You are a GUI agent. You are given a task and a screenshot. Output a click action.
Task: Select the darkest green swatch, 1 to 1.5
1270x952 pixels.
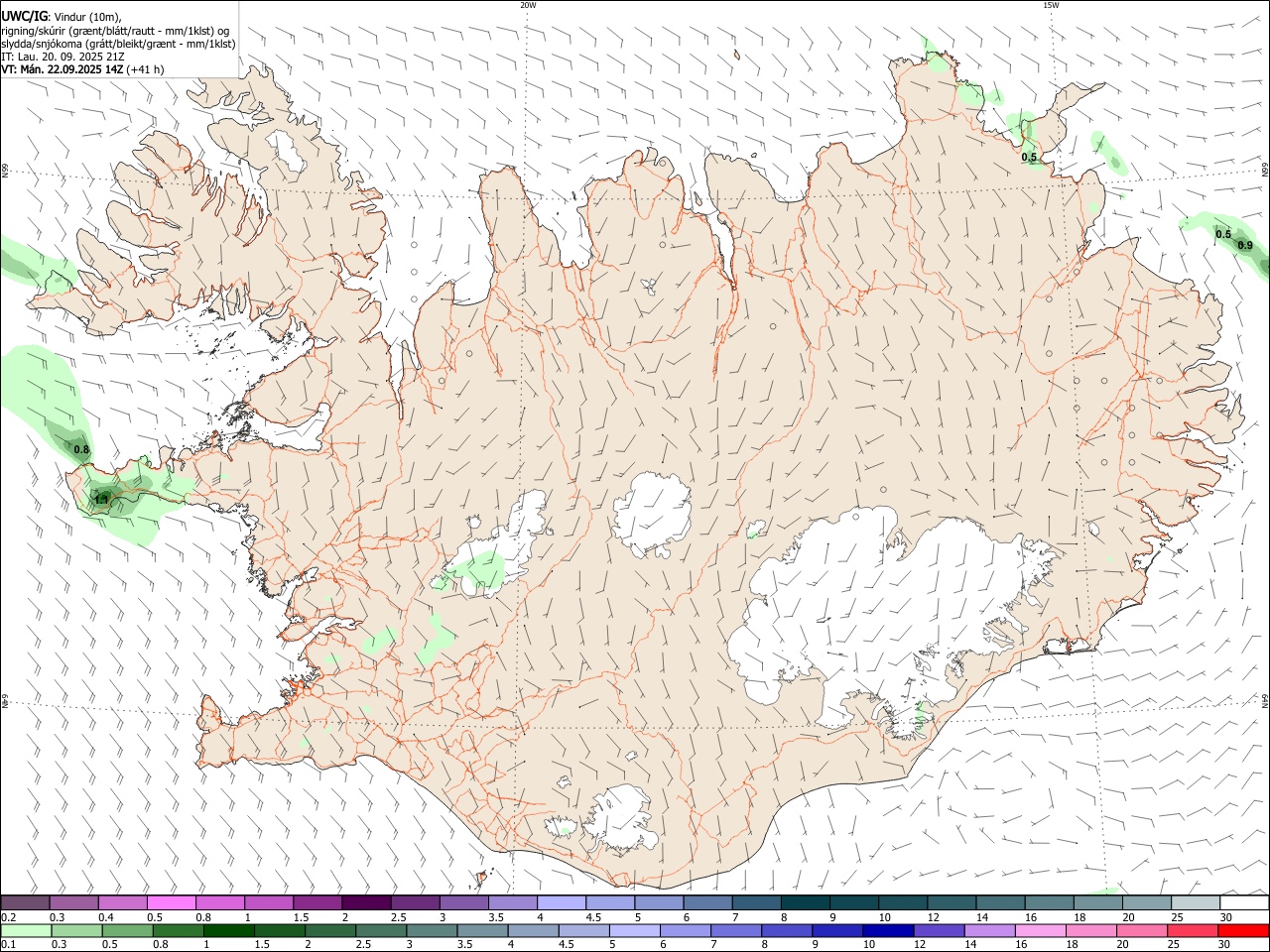pos(229,931)
